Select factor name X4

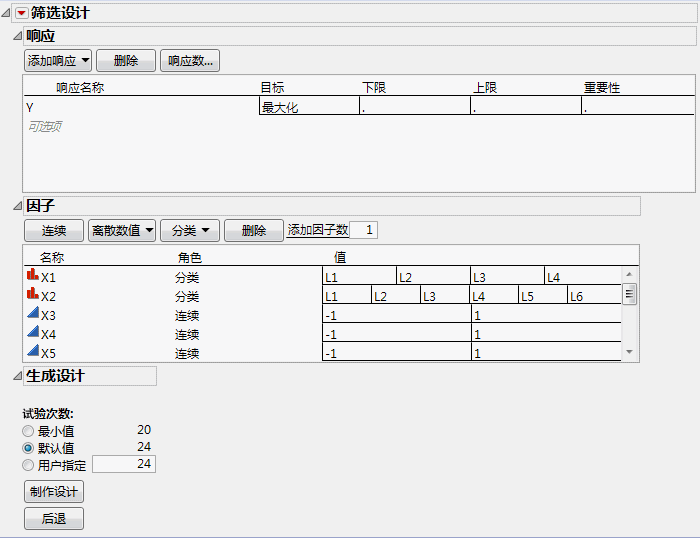48,335
